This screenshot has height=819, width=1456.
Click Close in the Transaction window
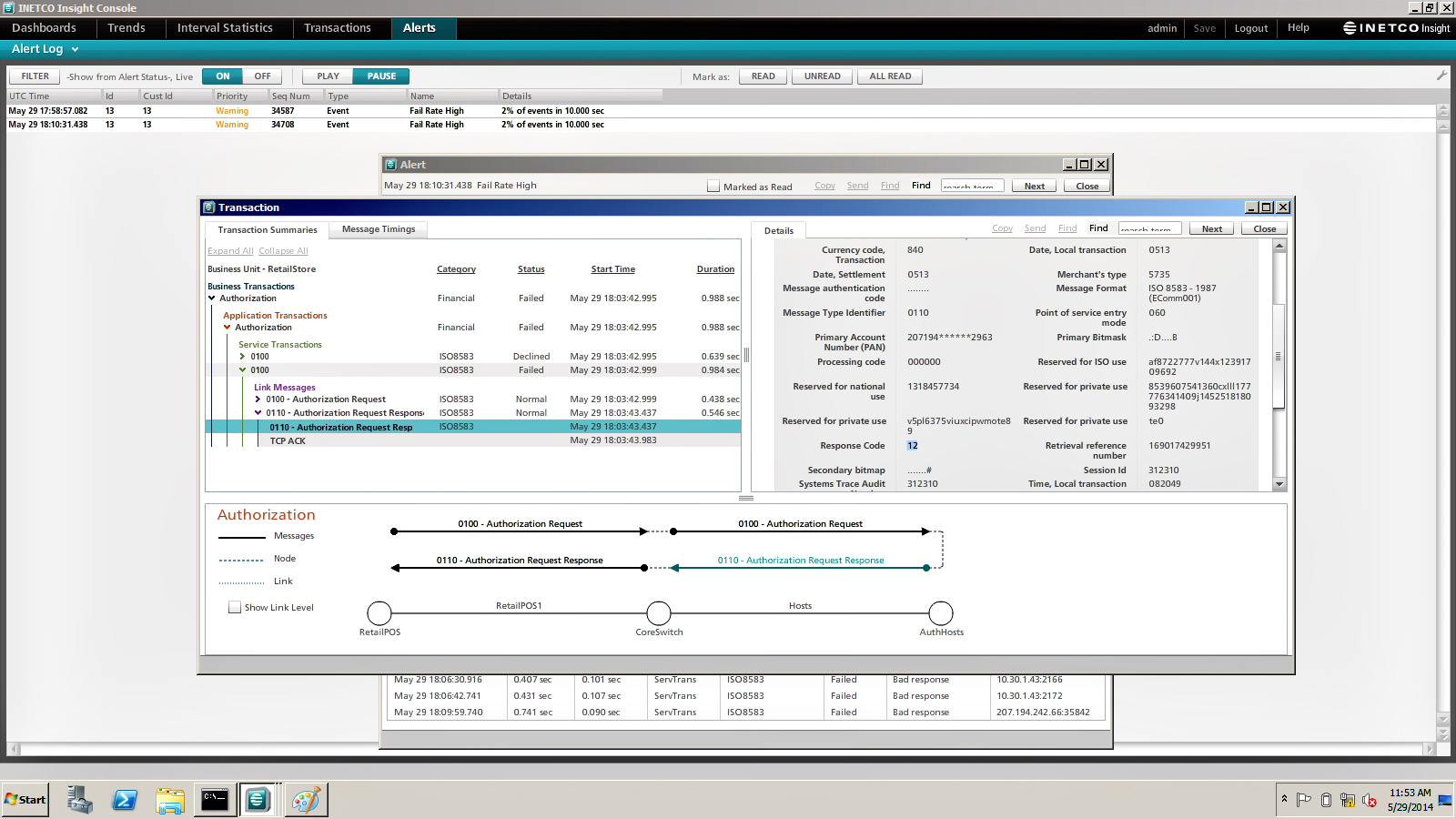1265,228
